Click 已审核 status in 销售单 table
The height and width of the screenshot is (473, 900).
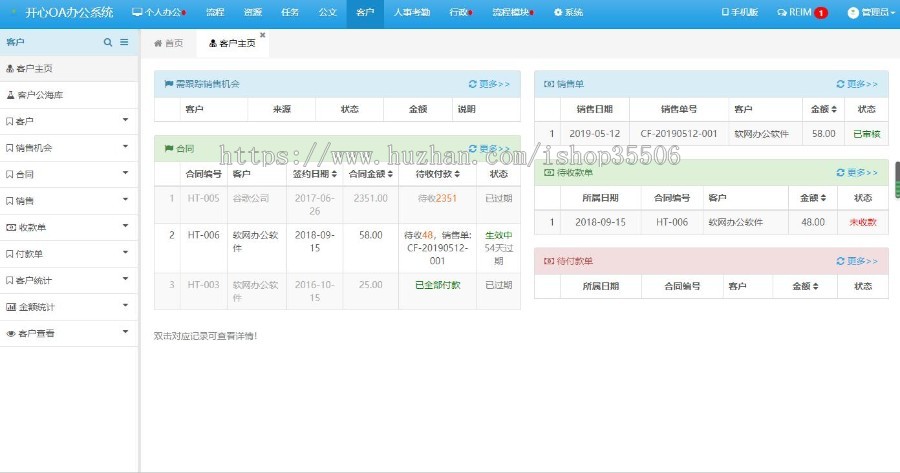pyautogui.click(x=866, y=134)
